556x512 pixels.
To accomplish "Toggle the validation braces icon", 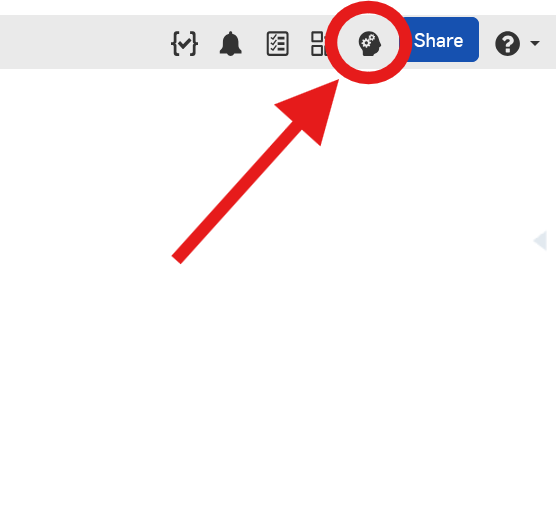I will pos(184,43).
